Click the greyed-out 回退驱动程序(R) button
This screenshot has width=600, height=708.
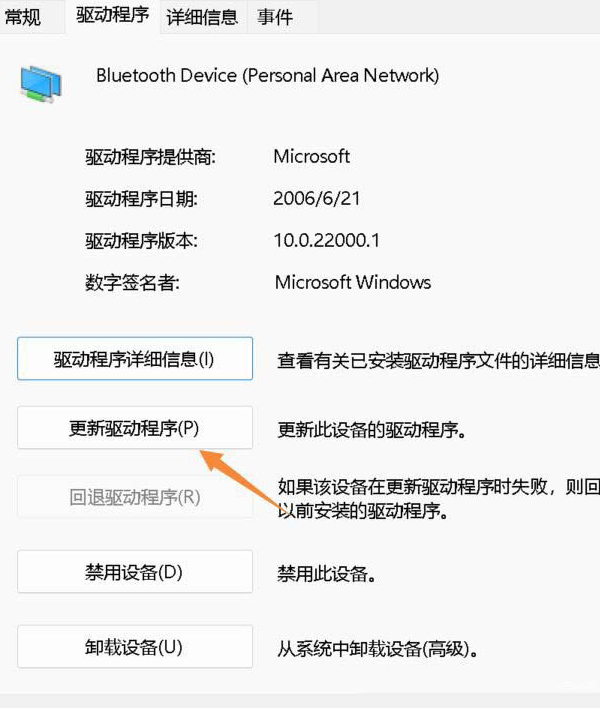pos(135,497)
